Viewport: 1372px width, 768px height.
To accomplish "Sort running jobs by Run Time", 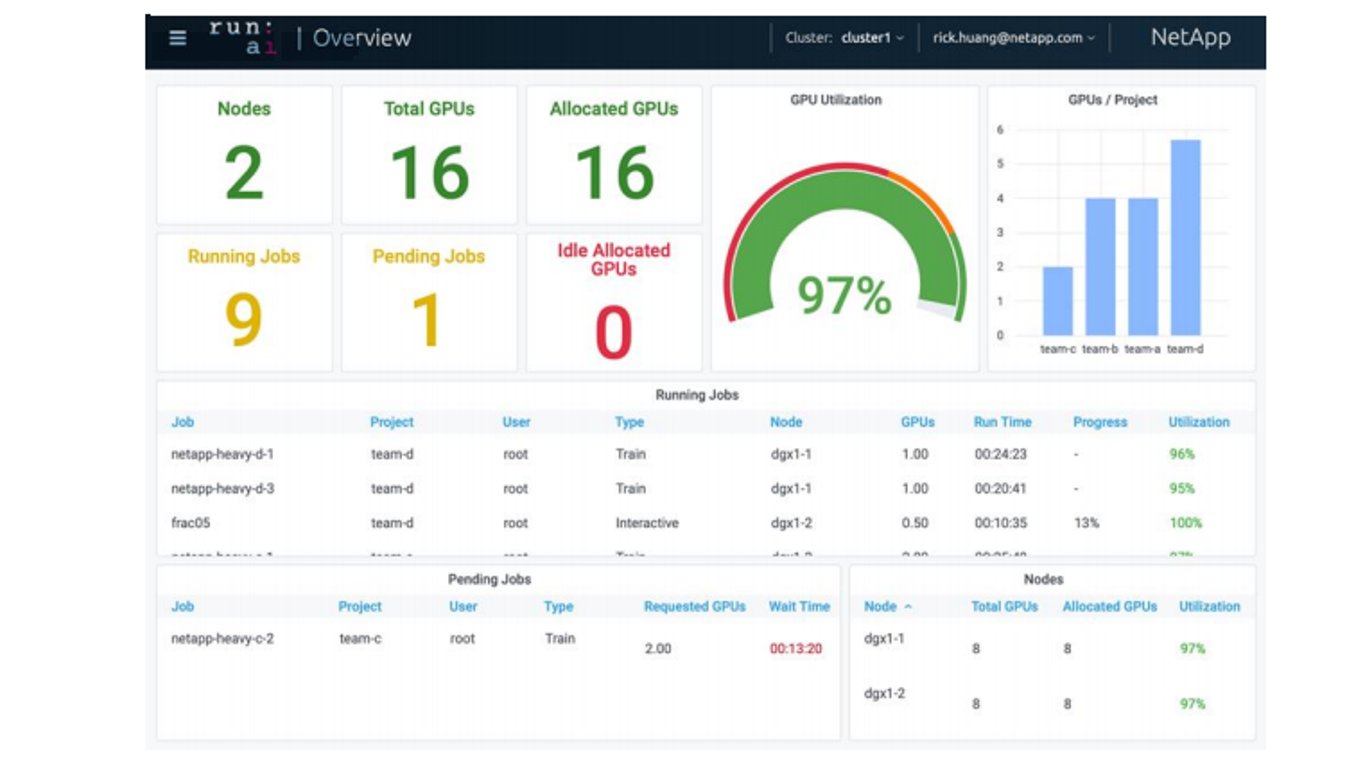I will 1002,422.
